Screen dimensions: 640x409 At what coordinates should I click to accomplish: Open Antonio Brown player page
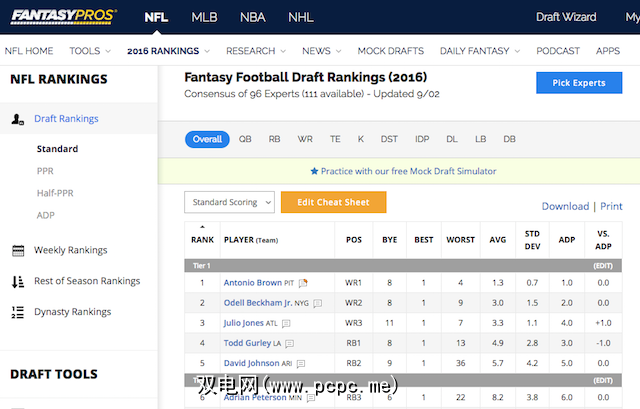pyautogui.click(x=253, y=282)
